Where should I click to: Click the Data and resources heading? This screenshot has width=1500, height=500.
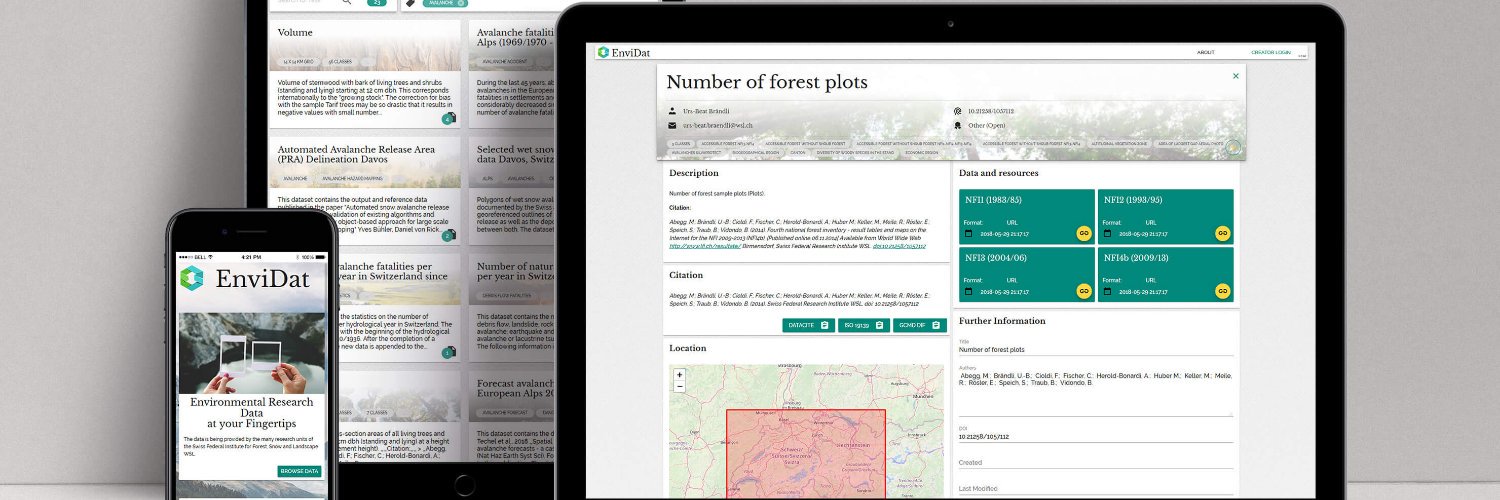click(998, 173)
